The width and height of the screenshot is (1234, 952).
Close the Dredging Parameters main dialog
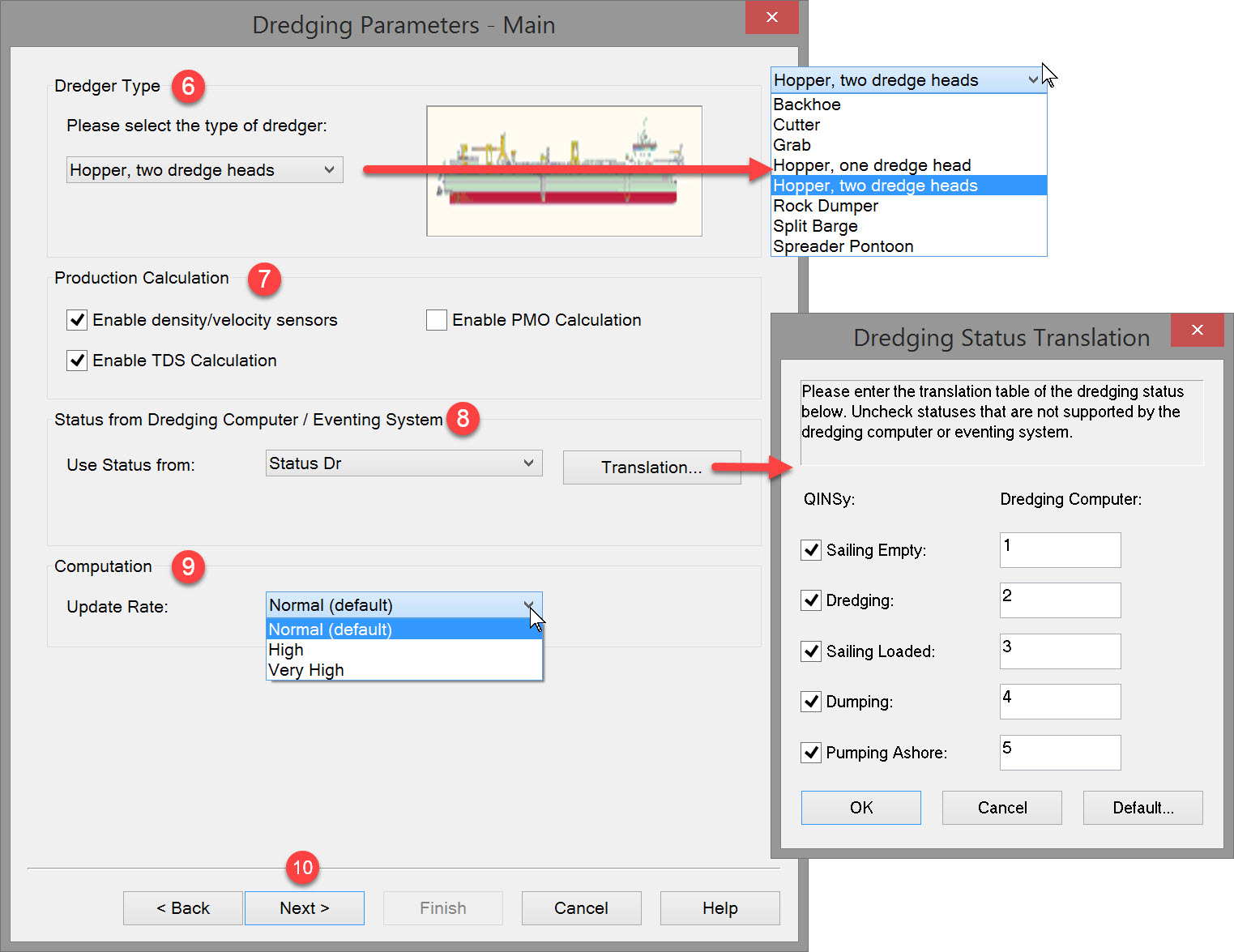[771, 17]
